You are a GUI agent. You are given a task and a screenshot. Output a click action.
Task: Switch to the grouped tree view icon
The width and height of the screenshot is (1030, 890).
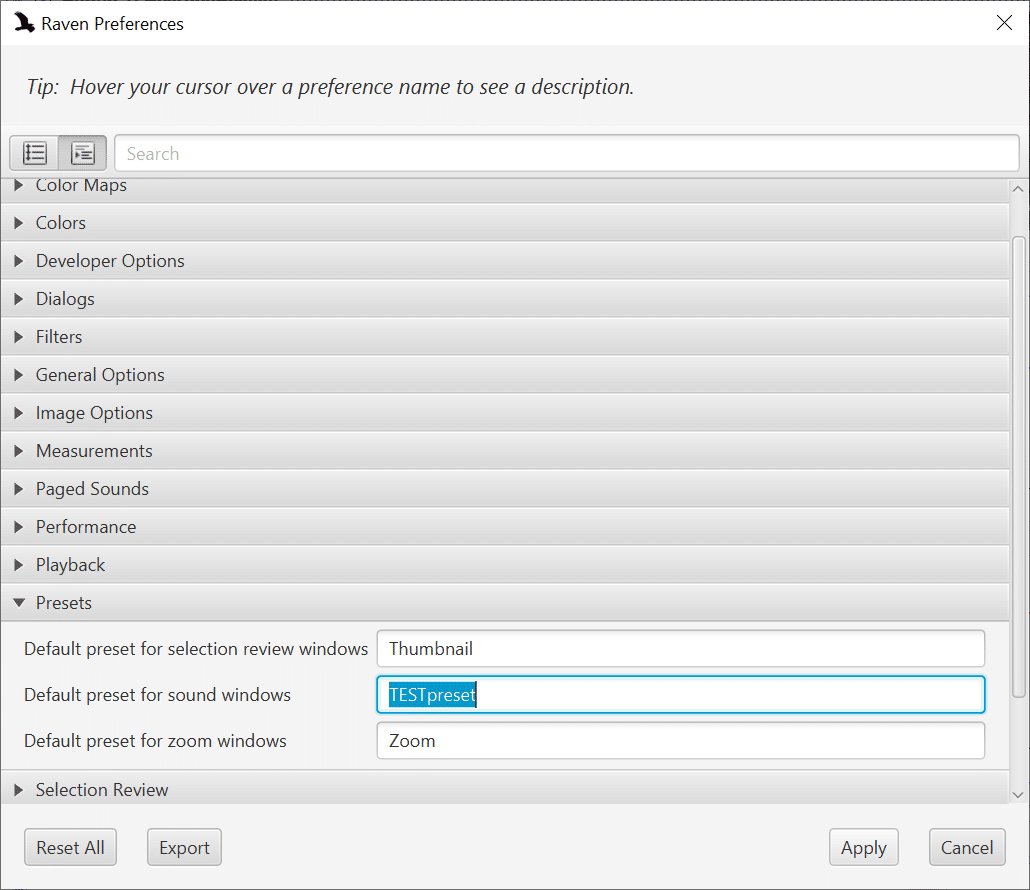tap(83, 153)
